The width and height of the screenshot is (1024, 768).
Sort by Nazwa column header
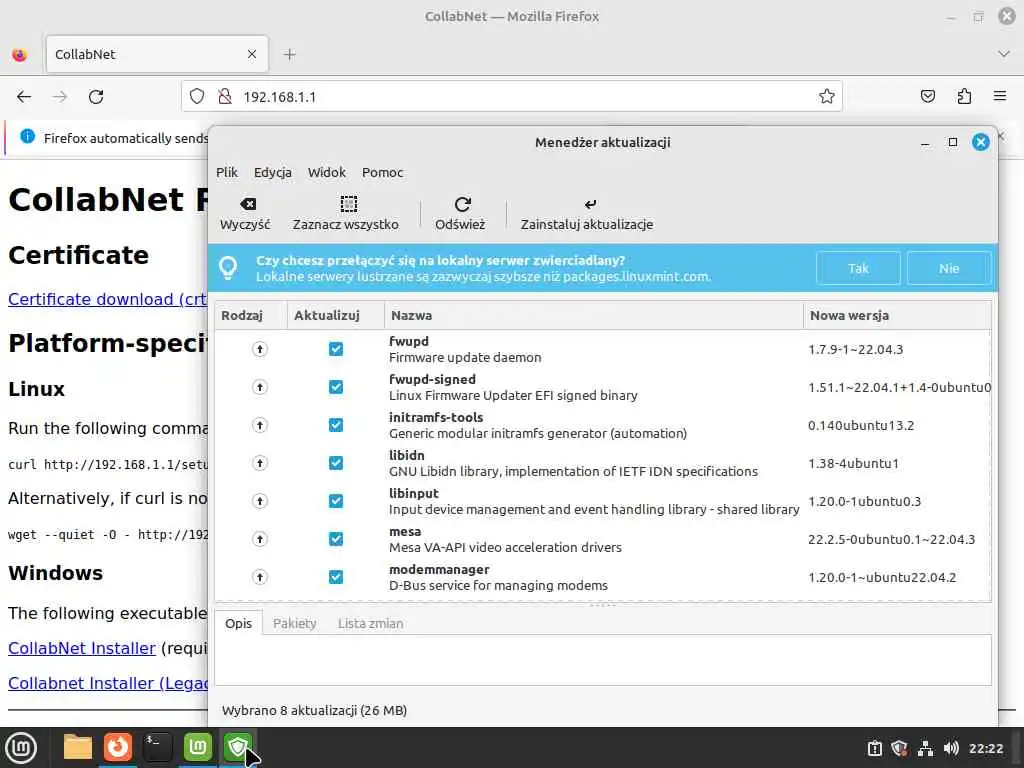(594, 315)
